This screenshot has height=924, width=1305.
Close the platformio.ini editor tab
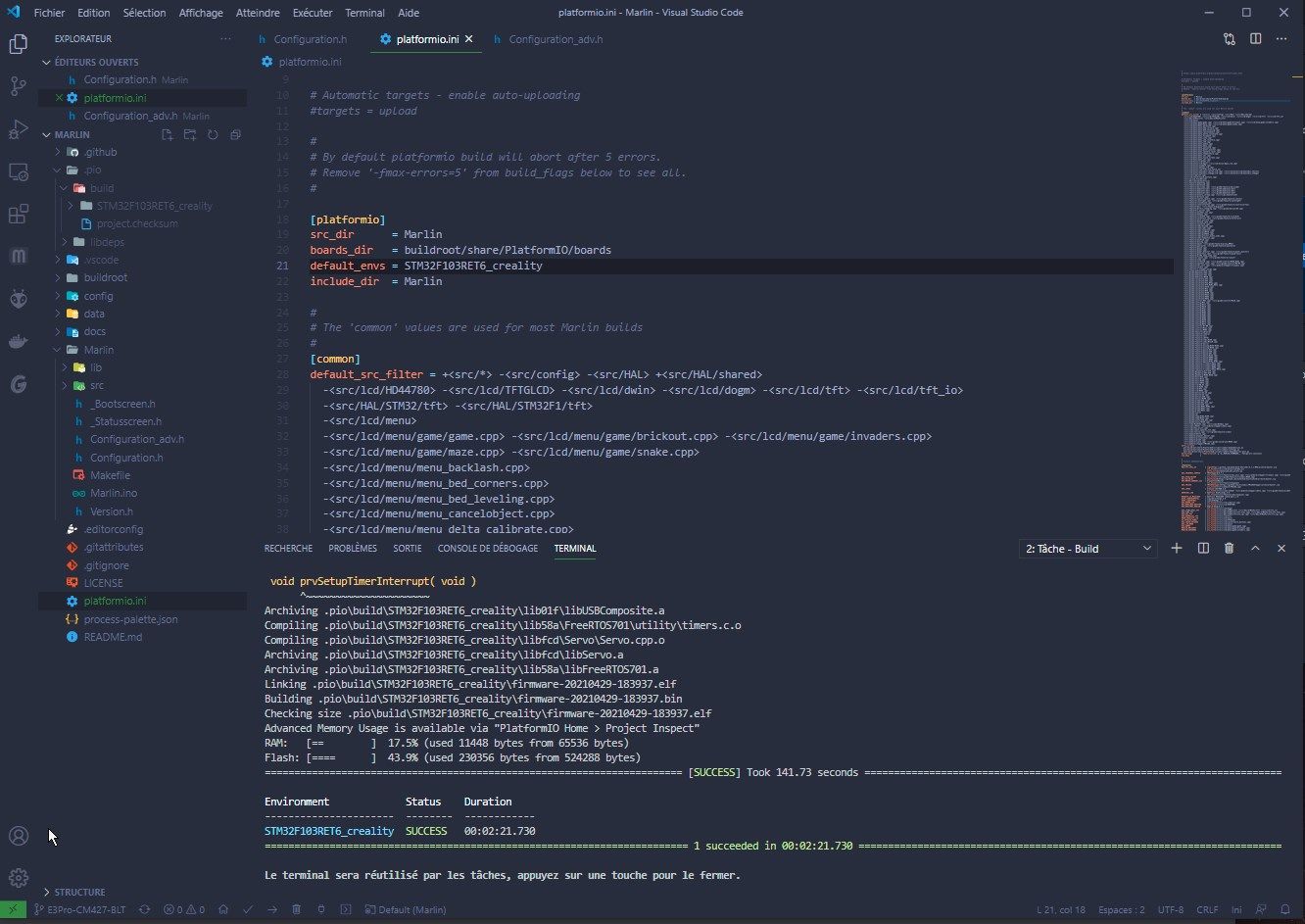pos(469,39)
